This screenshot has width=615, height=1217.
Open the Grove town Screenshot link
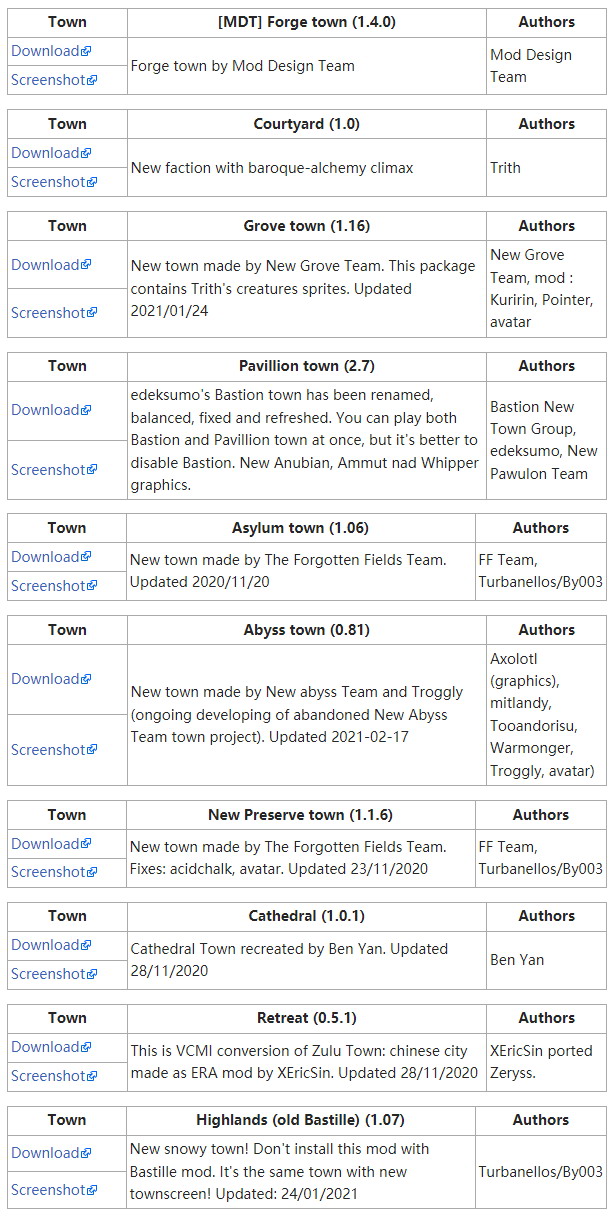48,312
